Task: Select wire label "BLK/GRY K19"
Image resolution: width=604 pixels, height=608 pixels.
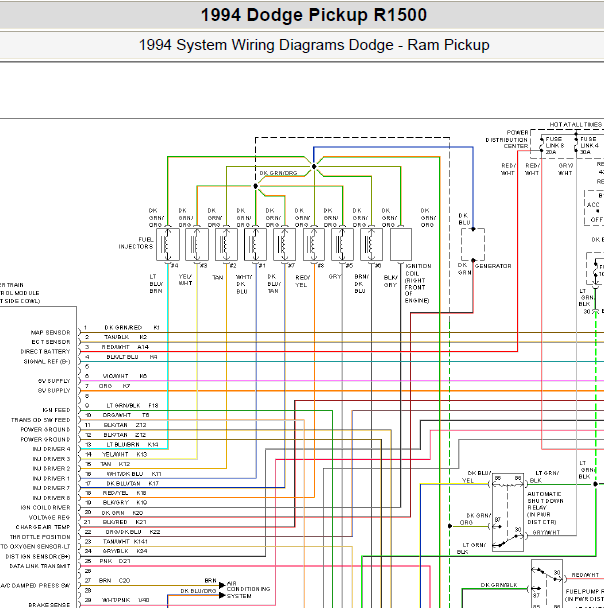Action: [x=125, y=503]
